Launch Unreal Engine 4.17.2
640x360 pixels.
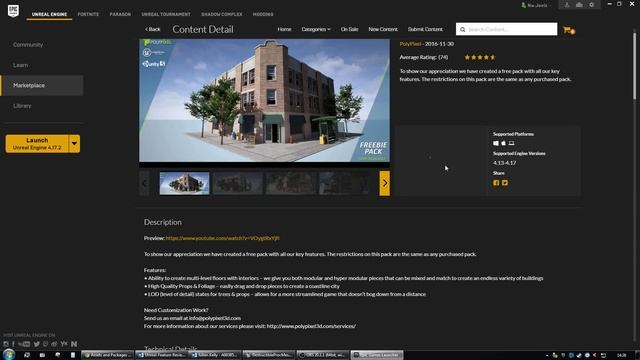tap(37, 144)
